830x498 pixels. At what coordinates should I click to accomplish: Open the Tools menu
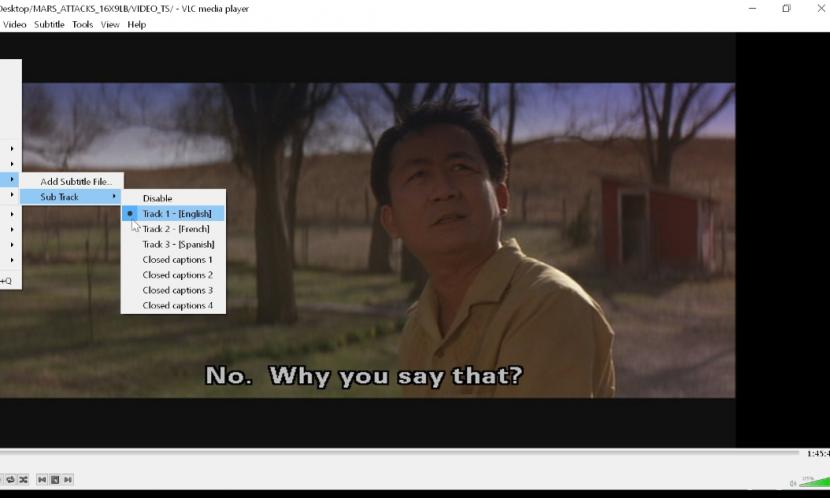click(83, 24)
